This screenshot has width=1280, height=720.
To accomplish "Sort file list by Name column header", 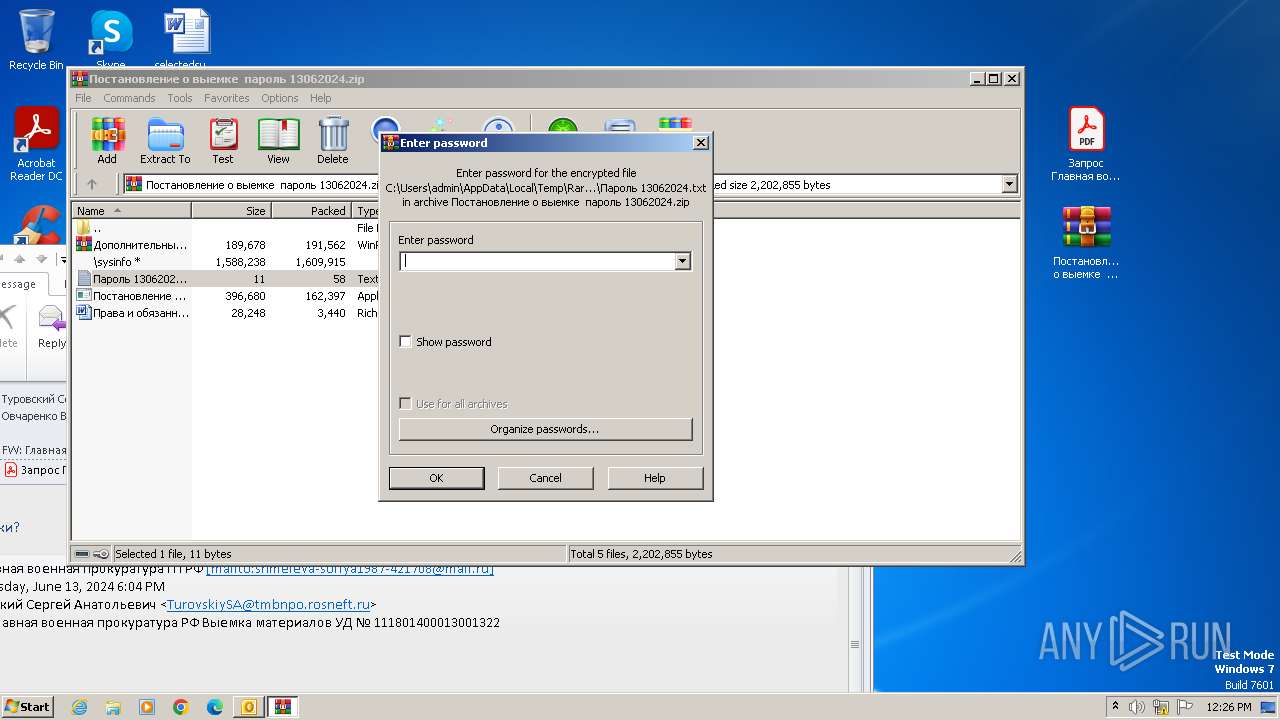I will (x=132, y=211).
